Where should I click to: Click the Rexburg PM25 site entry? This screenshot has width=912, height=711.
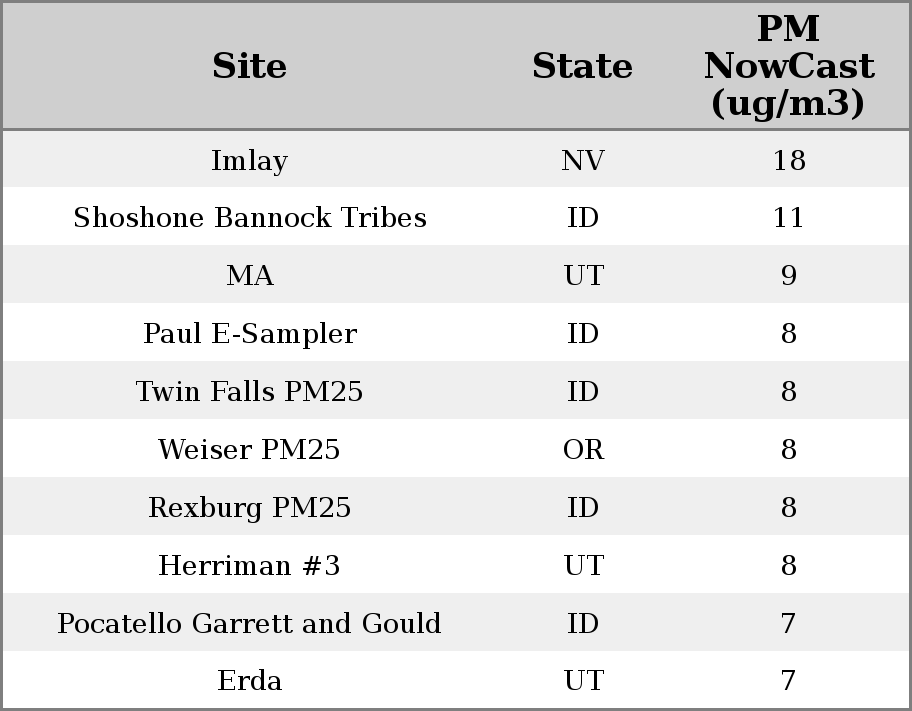point(249,508)
